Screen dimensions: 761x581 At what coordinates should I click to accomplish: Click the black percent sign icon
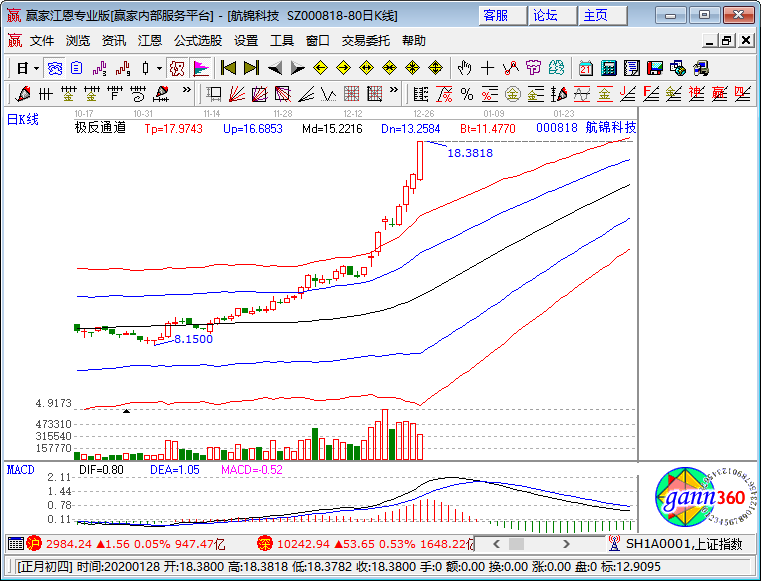(467, 94)
